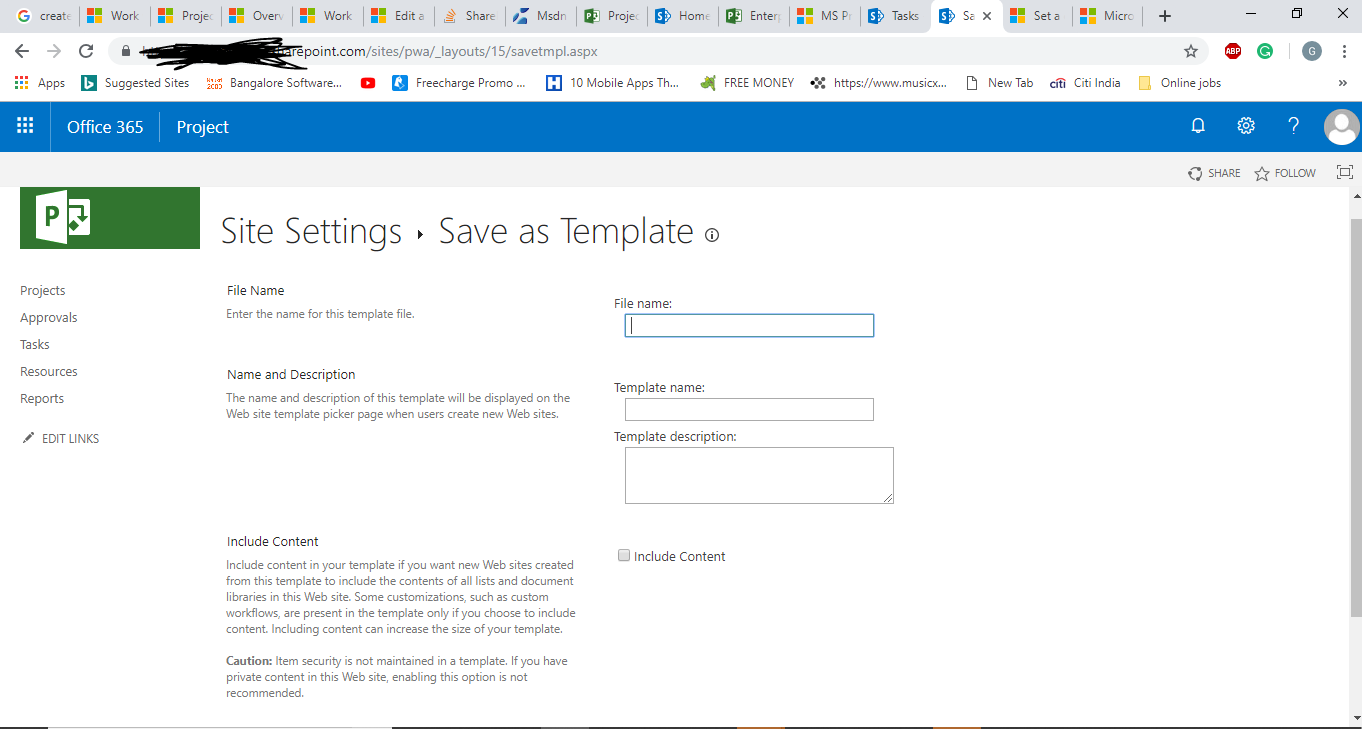Click the FOLLOW button
1362x729 pixels.
(x=1285, y=173)
